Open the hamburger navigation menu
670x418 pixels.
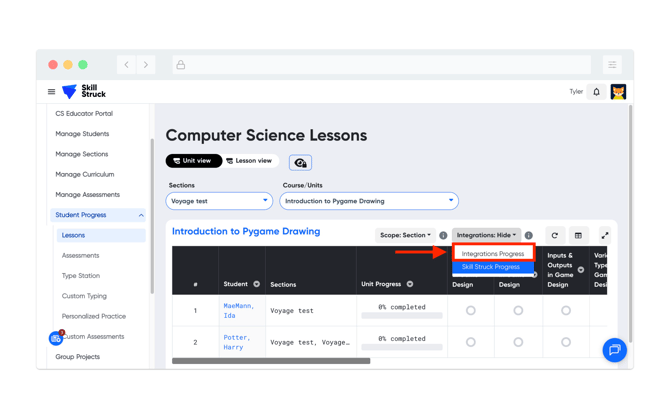click(52, 92)
